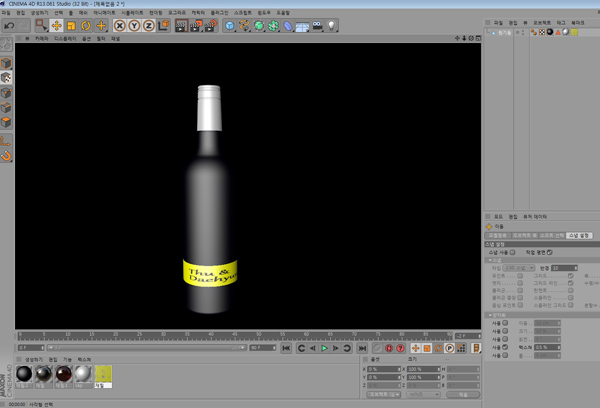Enable the move quantize checkbox
Viewport: 600px width, 408px height.
pyautogui.click(x=505, y=323)
